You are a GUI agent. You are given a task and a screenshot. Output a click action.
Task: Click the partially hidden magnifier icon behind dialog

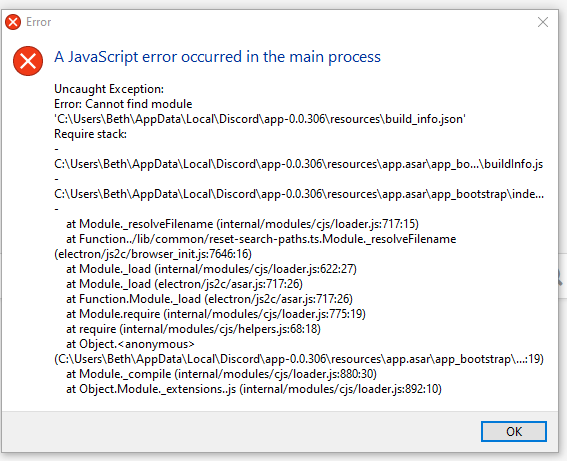562,277
